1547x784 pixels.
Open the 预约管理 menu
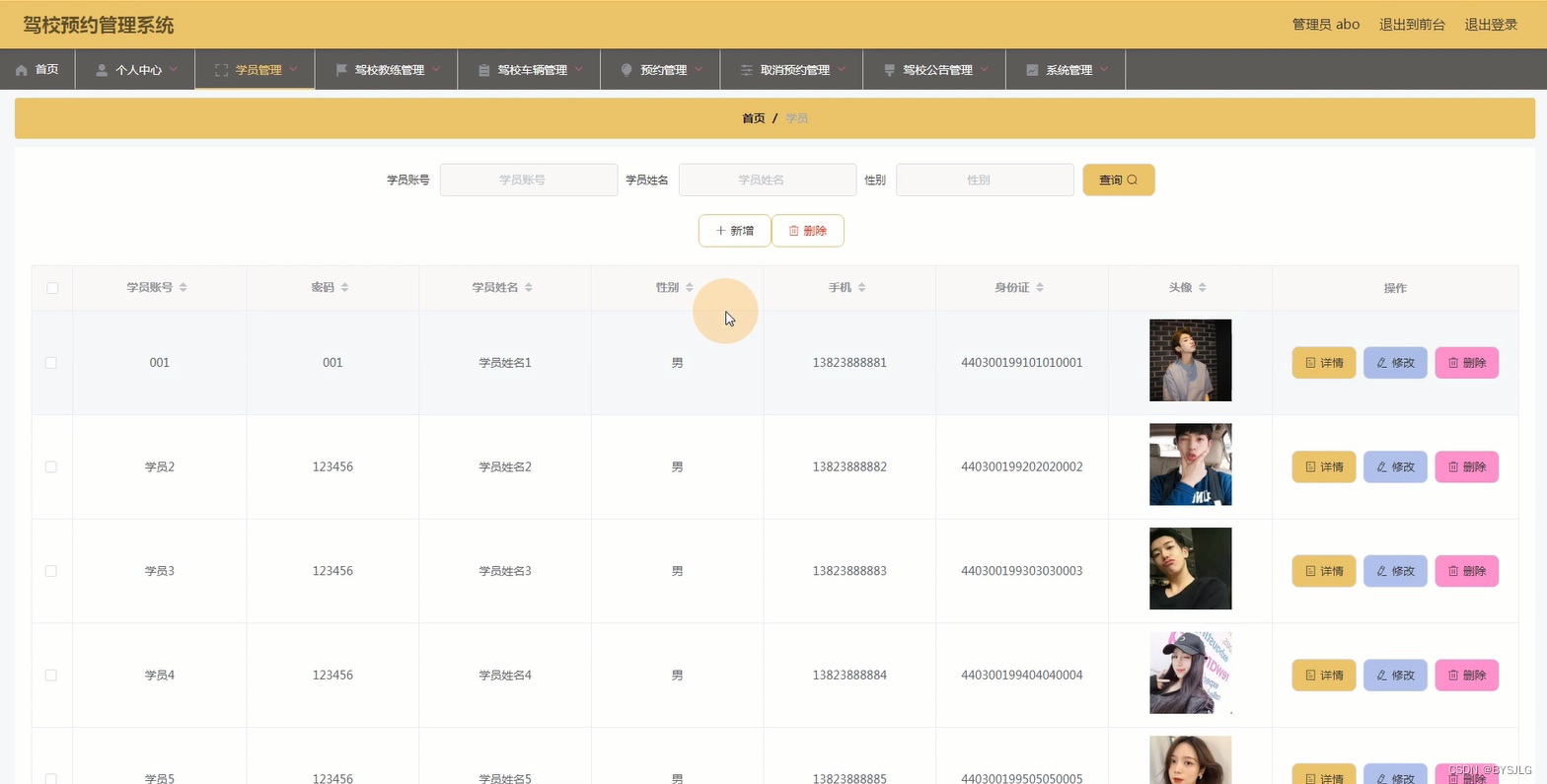[661, 70]
